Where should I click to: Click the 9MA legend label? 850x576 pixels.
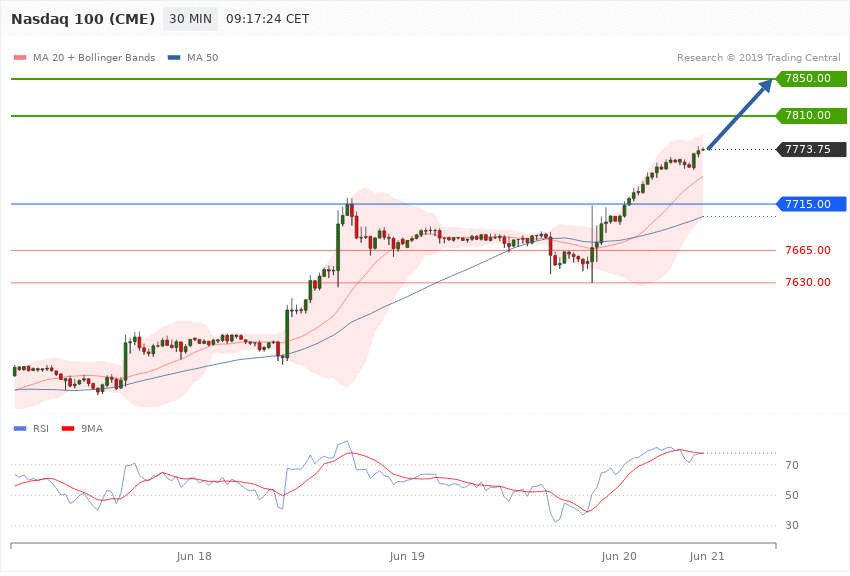[x=92, y=429]
